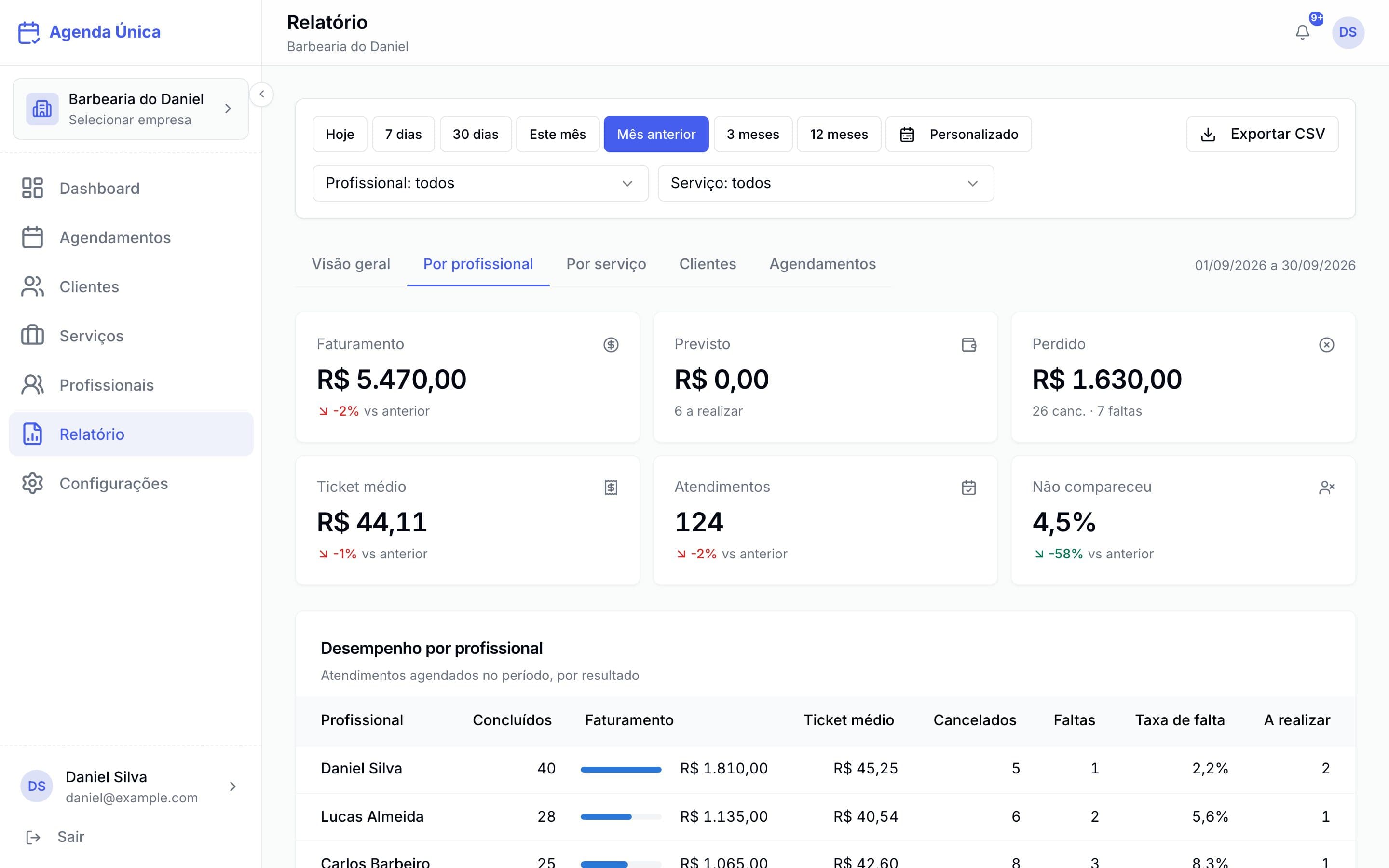This screenshot has height=868, width=1389.
Task: Click the Agenda Única calendar logo icon
Action: click(29, 32)
